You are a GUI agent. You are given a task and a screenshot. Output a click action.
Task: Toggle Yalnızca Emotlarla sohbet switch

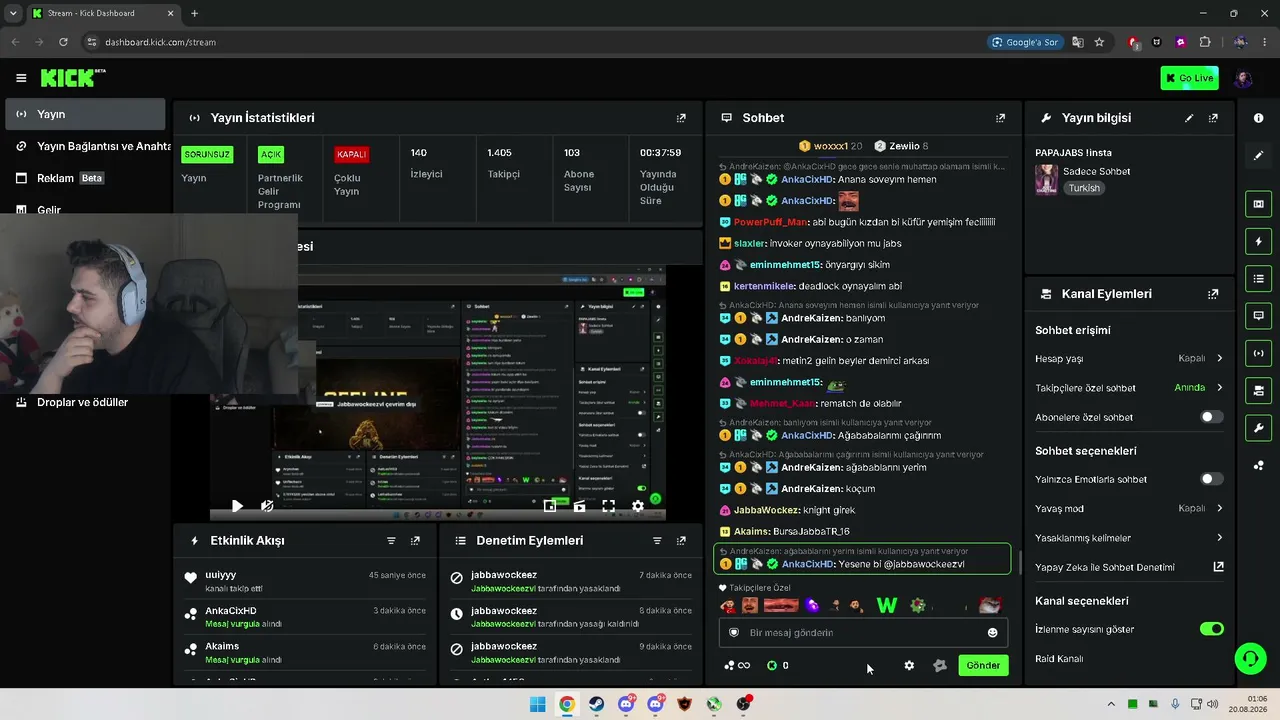[x=1211, y=479]
